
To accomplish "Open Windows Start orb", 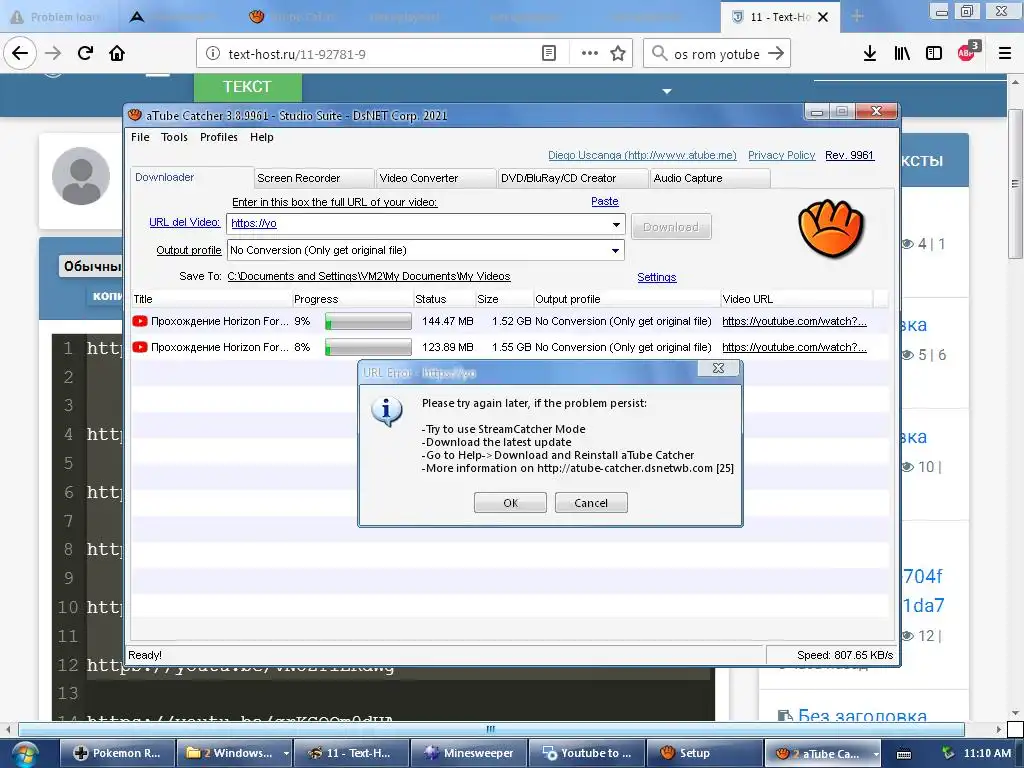I will point(25,754).
